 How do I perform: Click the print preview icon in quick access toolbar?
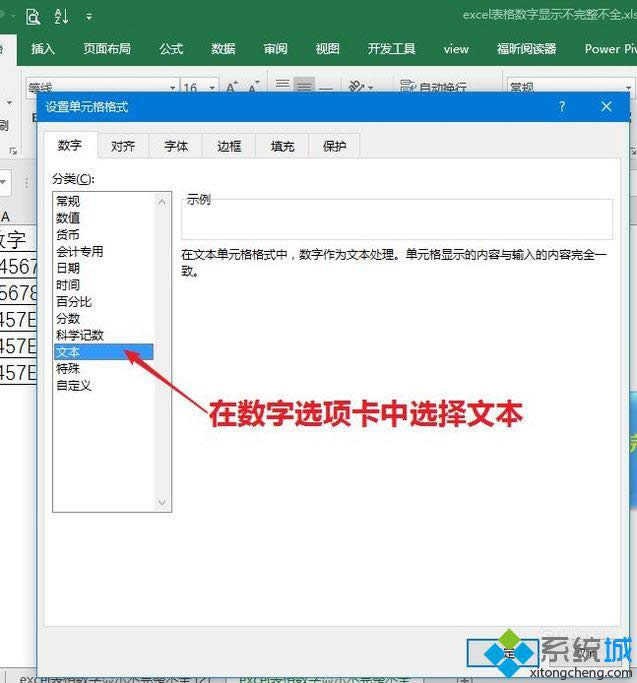tap(33, 17)
